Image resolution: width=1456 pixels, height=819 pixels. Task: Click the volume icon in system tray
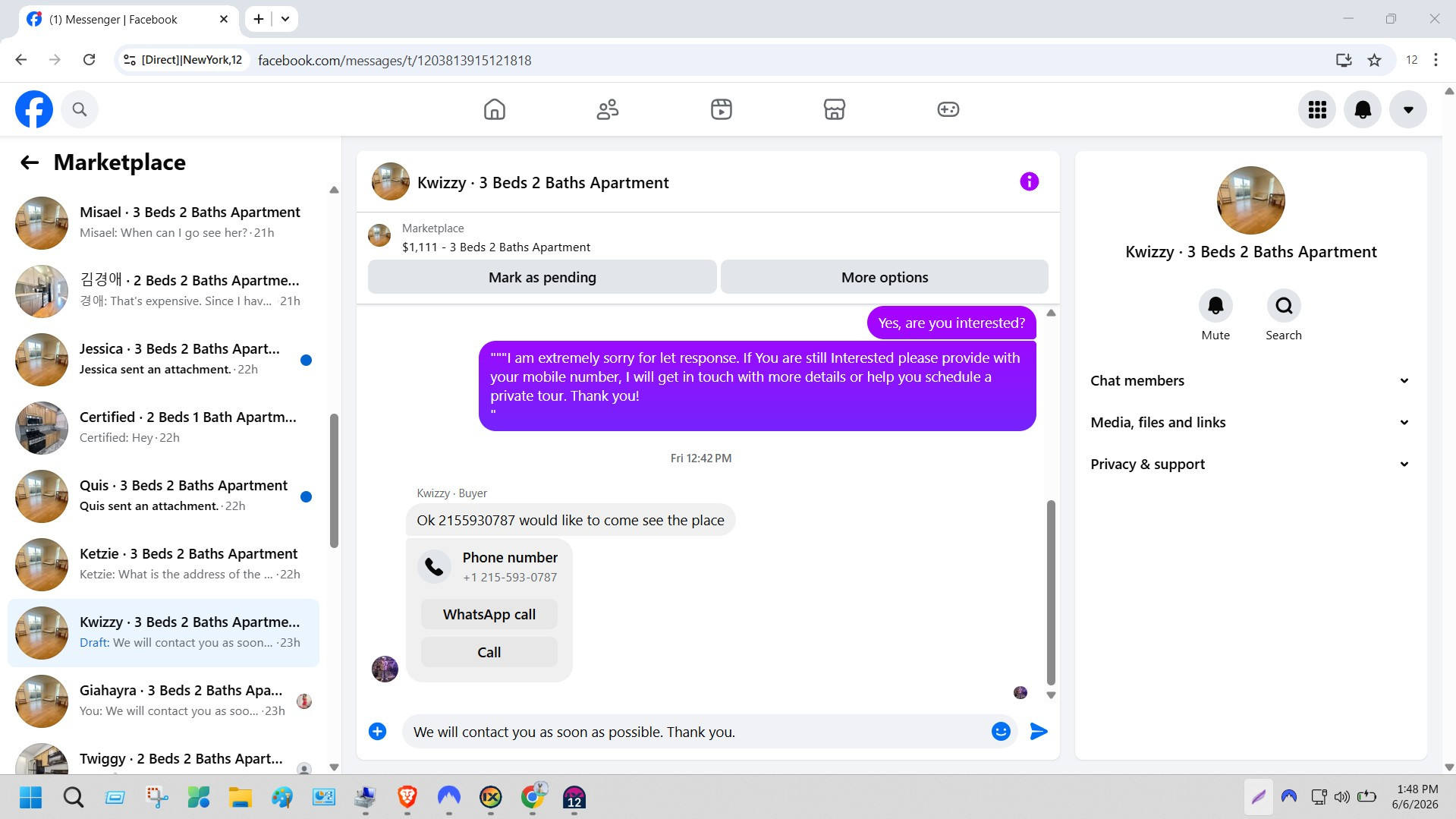click(x=1341, y=797)
